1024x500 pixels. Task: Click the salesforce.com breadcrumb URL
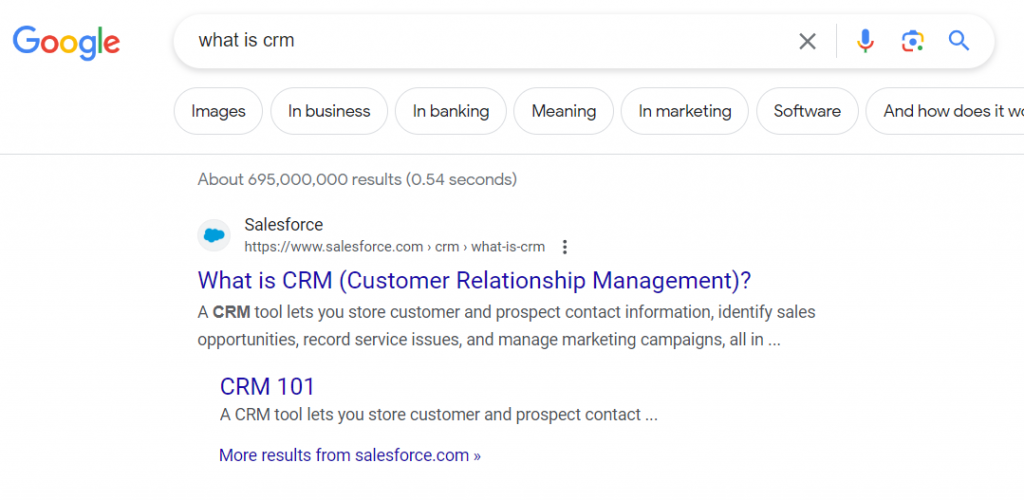[x=394, y=247]
